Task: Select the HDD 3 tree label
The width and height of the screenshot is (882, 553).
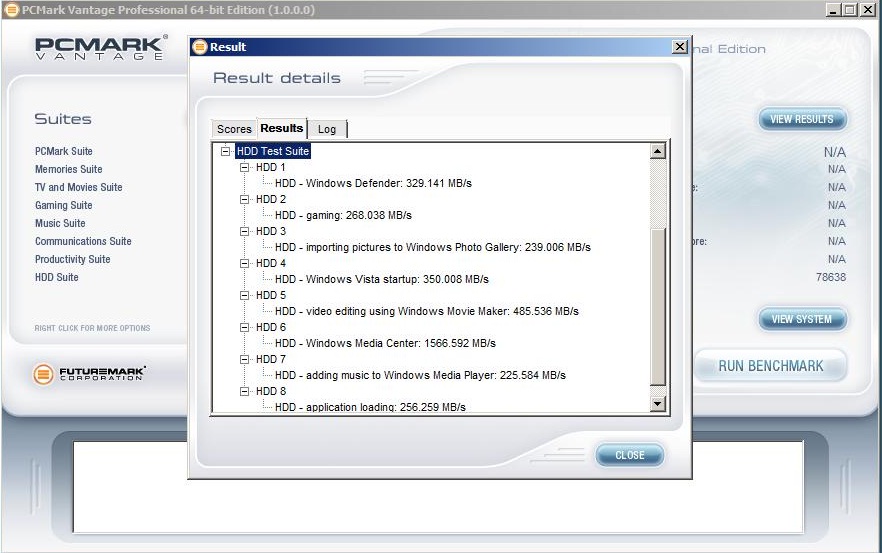Action: click(x=271, y=232)
